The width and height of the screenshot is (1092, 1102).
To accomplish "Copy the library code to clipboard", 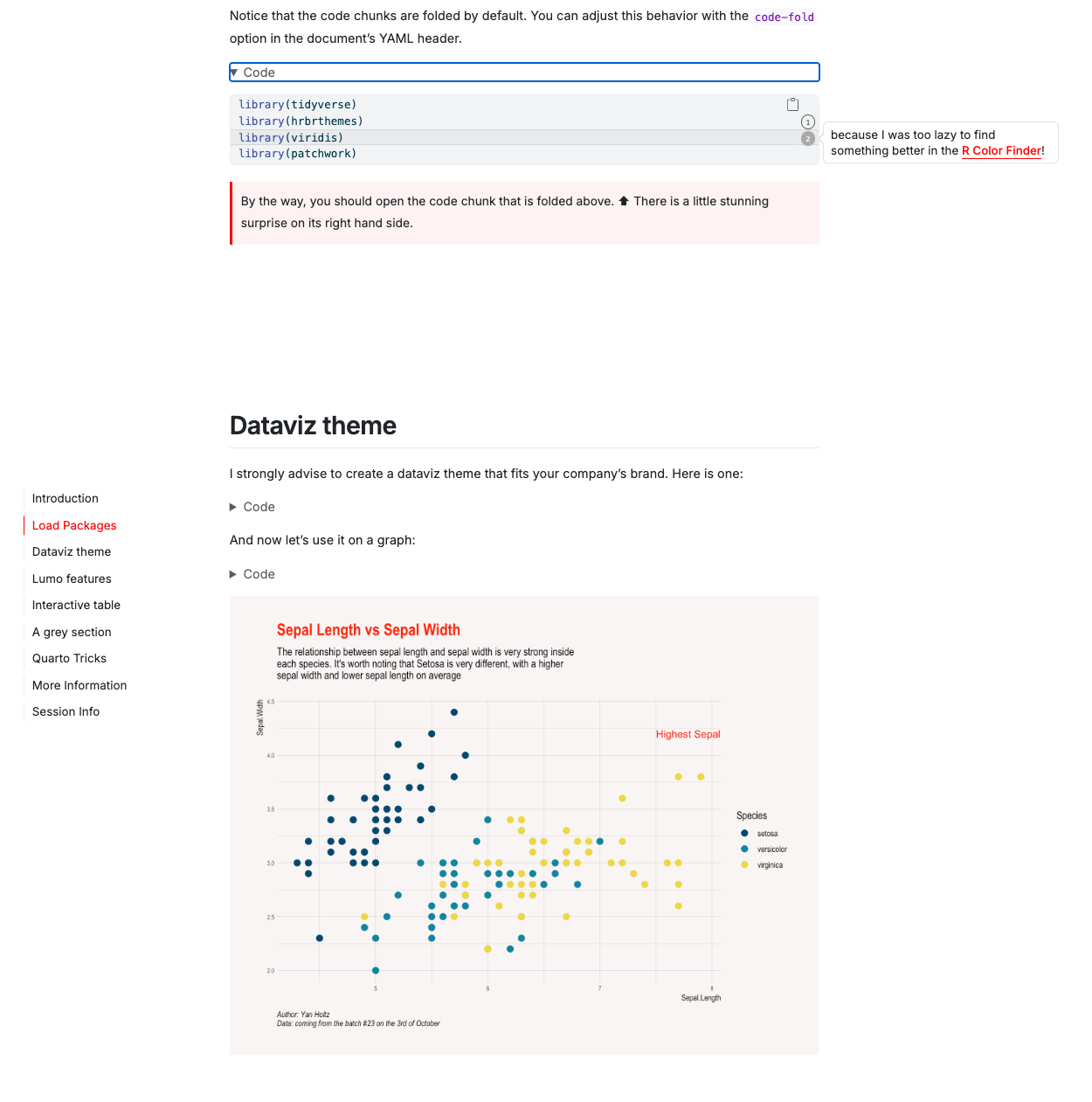I will pos(792,105).
